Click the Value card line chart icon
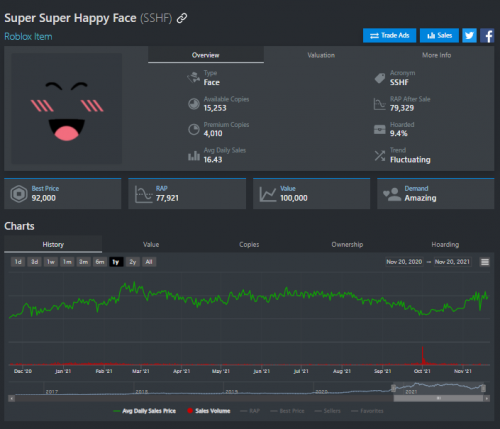 268,194
